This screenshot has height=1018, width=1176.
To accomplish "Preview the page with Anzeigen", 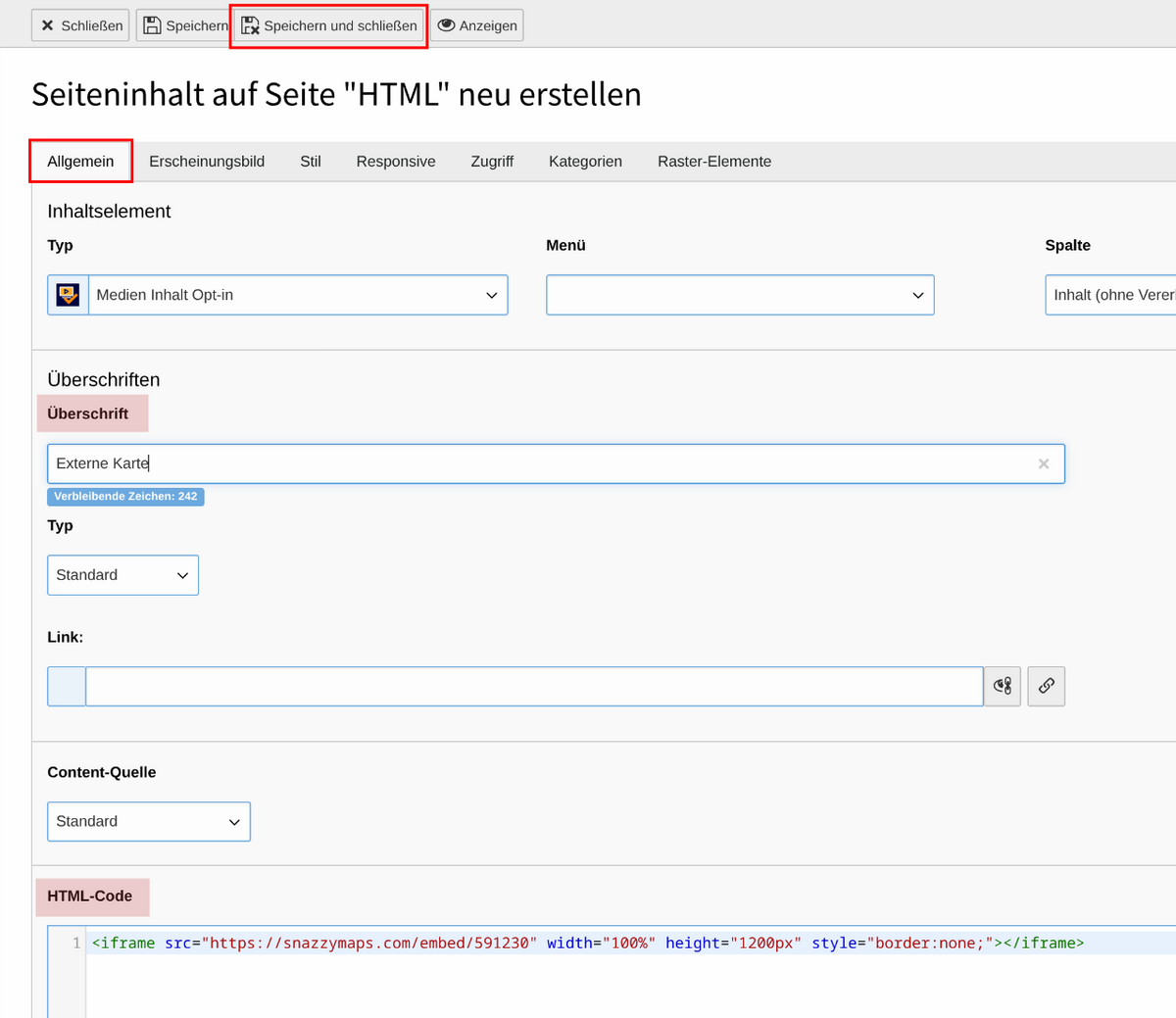I will [x=477, y=25].
